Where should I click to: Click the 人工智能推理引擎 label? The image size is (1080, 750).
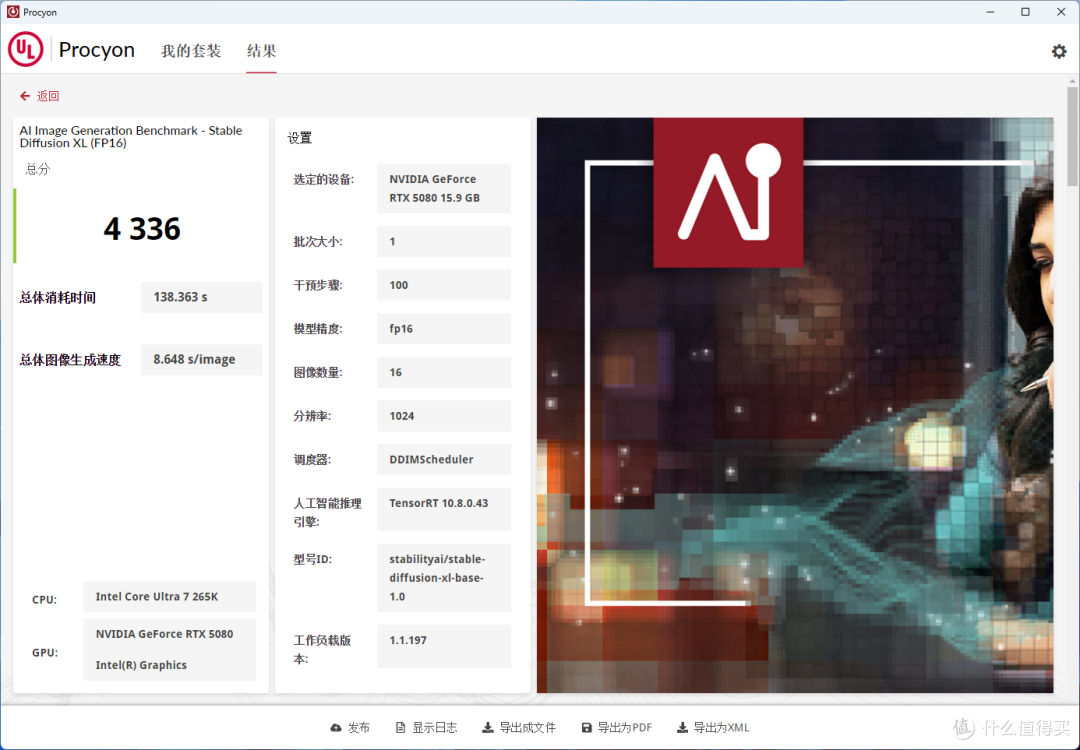click(x=327, y=512)
